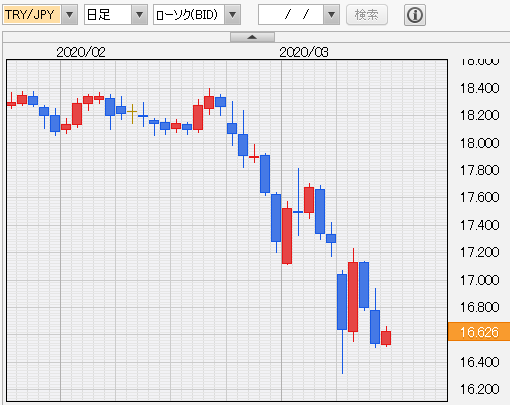Click the 18.200 price axis label

[479, 115]
